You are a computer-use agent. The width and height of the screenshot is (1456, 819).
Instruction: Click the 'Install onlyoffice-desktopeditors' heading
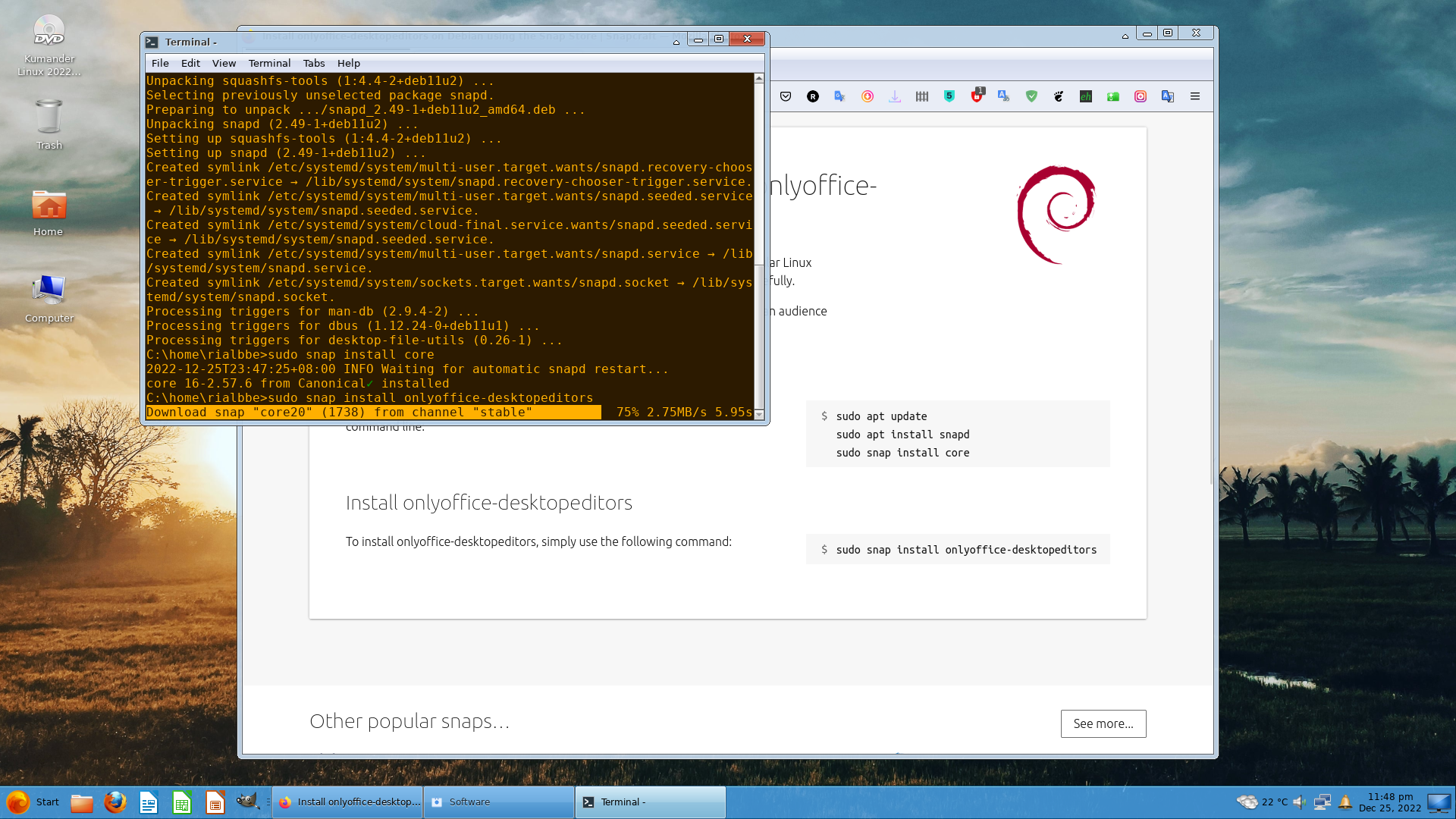[x=489, y=503]
